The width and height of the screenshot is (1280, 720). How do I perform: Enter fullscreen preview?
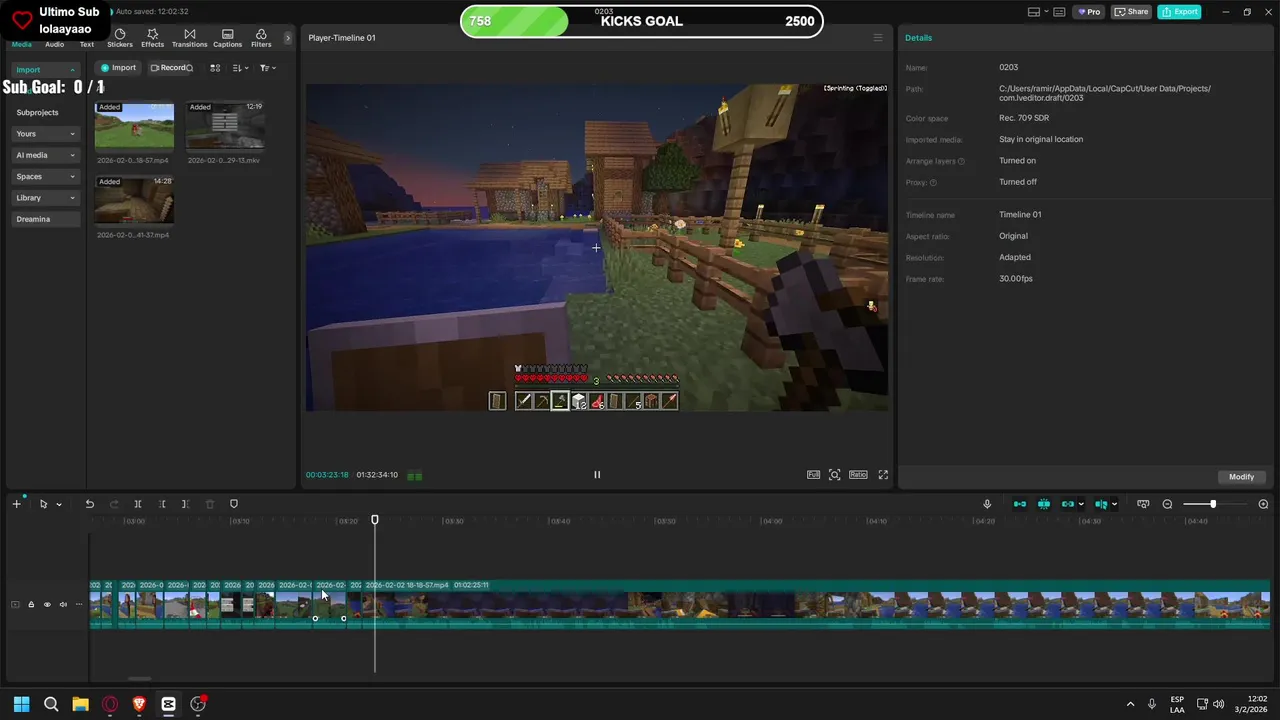click(883, 475)
